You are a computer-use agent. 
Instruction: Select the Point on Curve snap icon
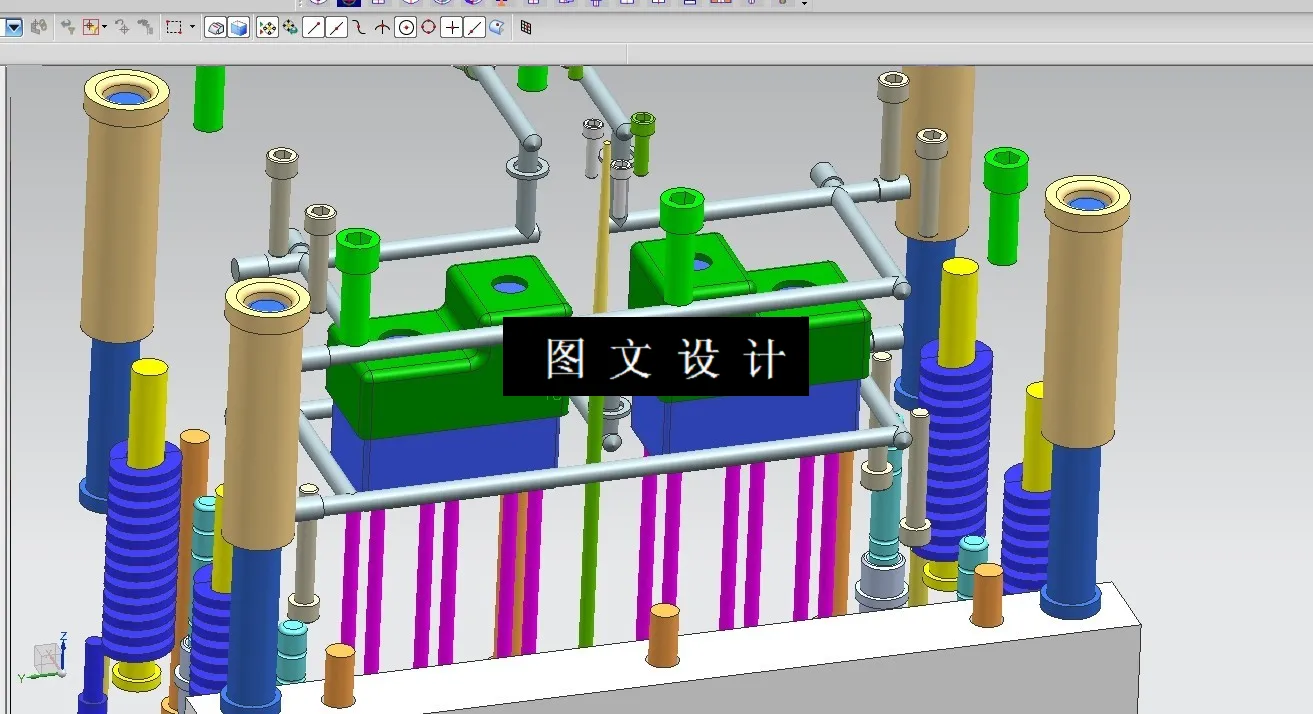[x=475, y=27]
